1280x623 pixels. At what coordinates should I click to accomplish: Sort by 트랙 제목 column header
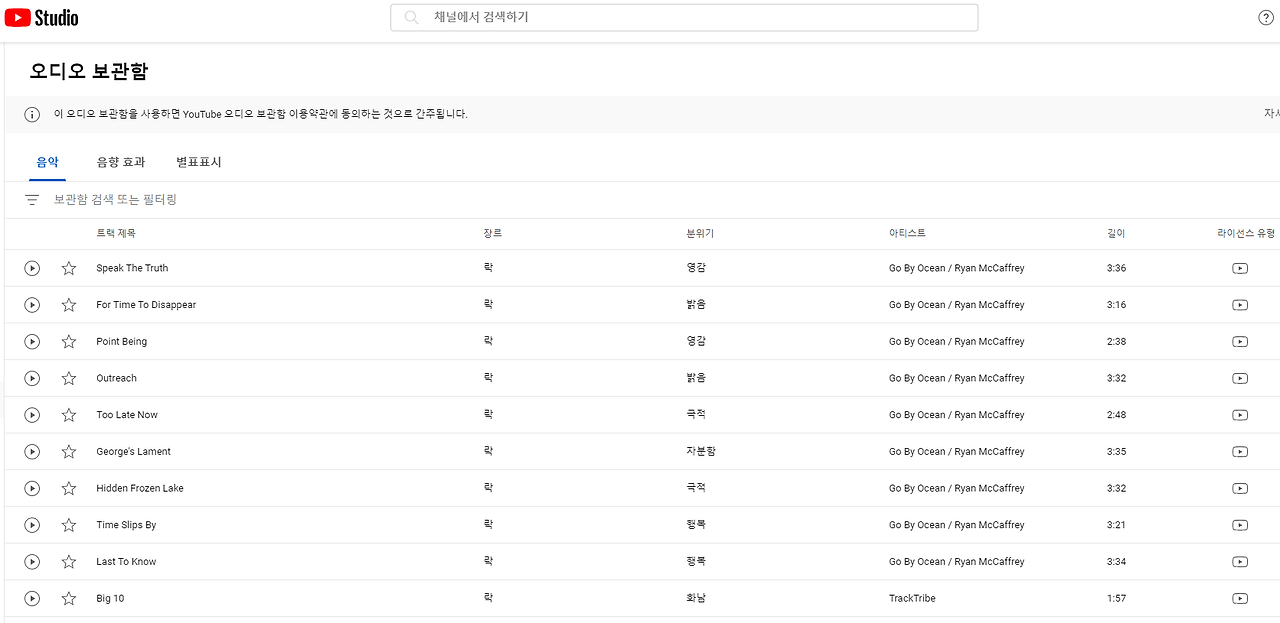(116, 233)
